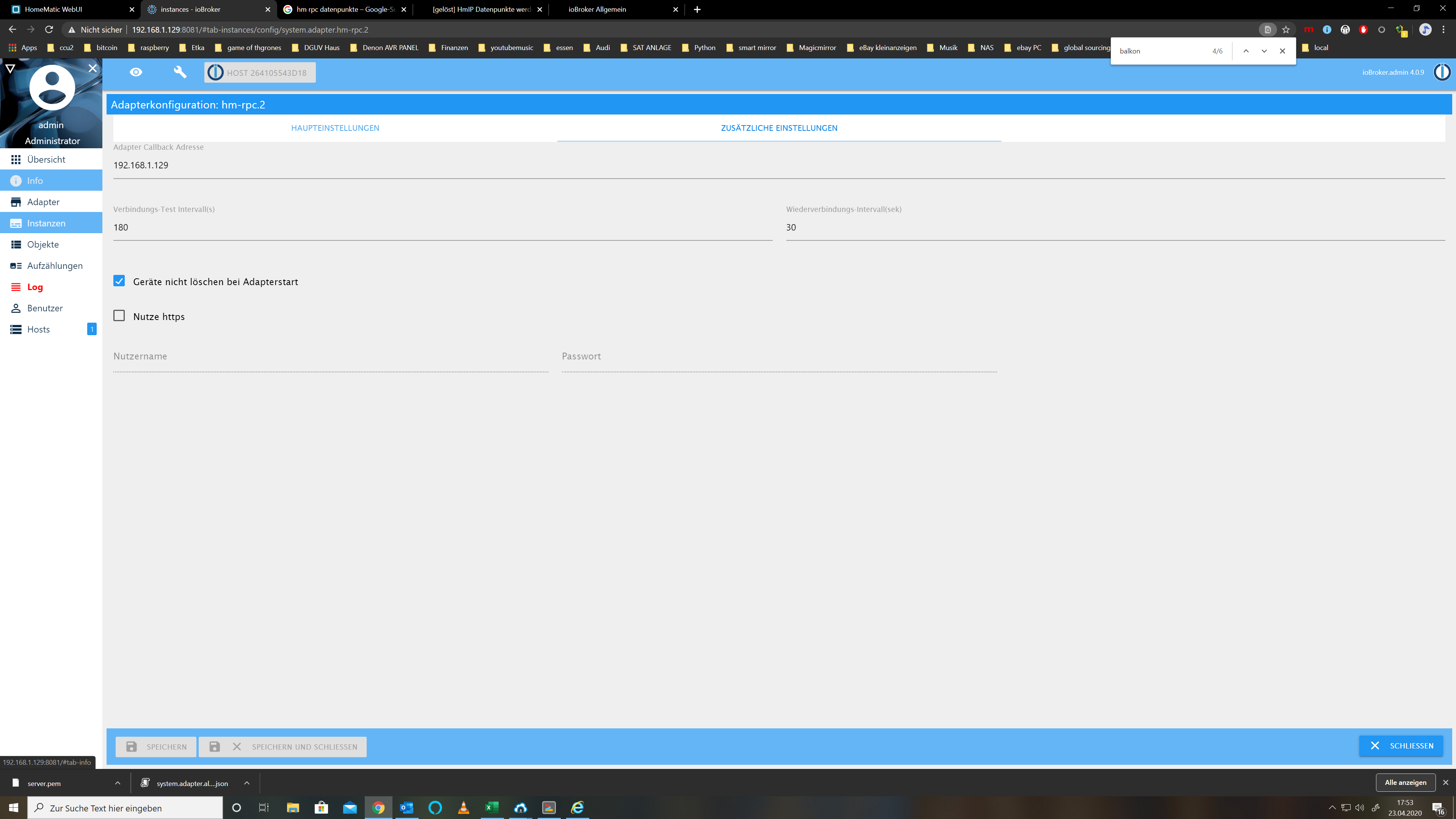The width and height of the screenshot is (1456, 819).
Task: Switch to the Haupteinstellungen tab
Action: 335,128
